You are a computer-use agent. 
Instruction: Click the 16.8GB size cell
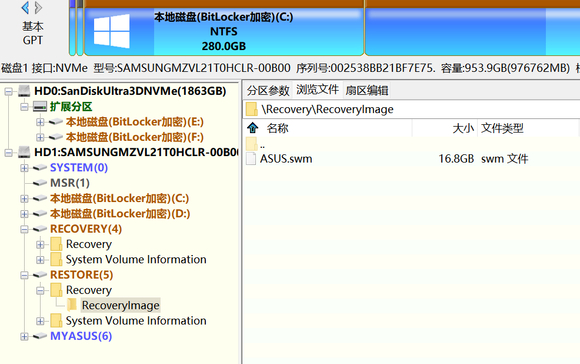(456, 159)
